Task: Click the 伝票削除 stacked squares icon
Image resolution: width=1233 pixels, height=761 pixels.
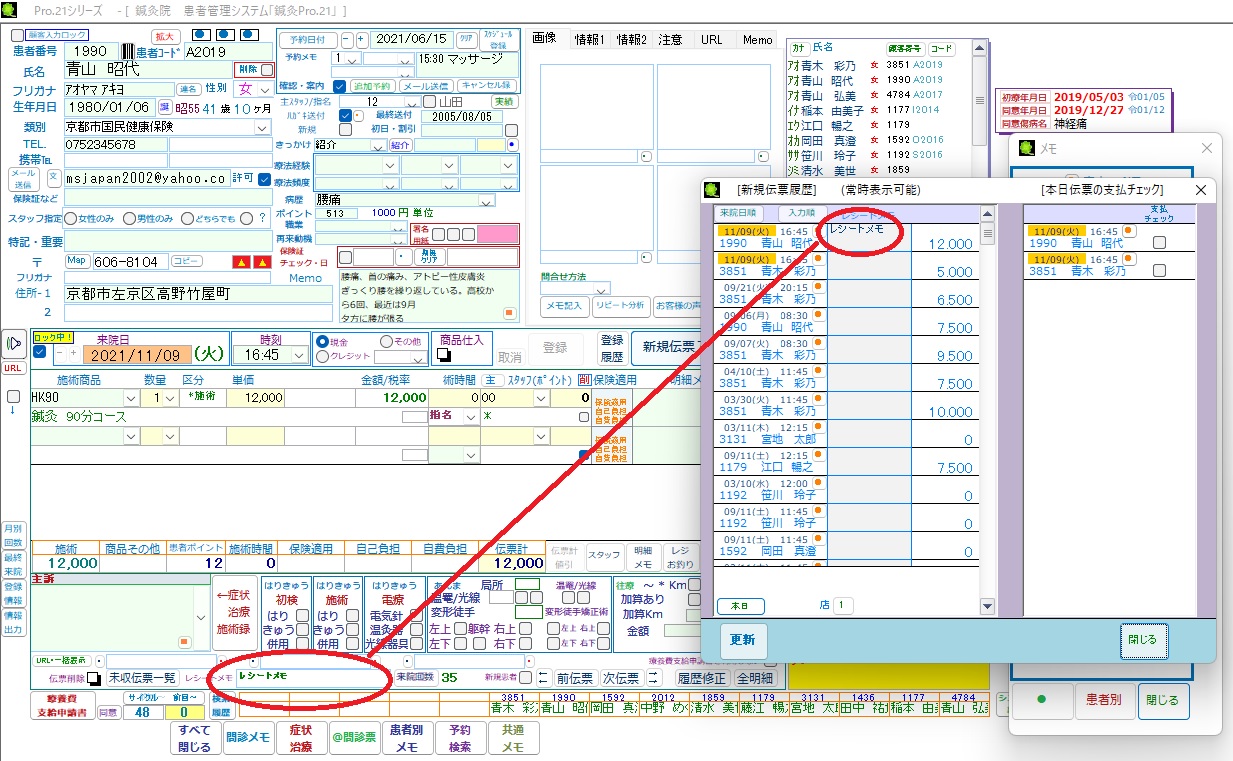Action: click(x=93, y=679)
